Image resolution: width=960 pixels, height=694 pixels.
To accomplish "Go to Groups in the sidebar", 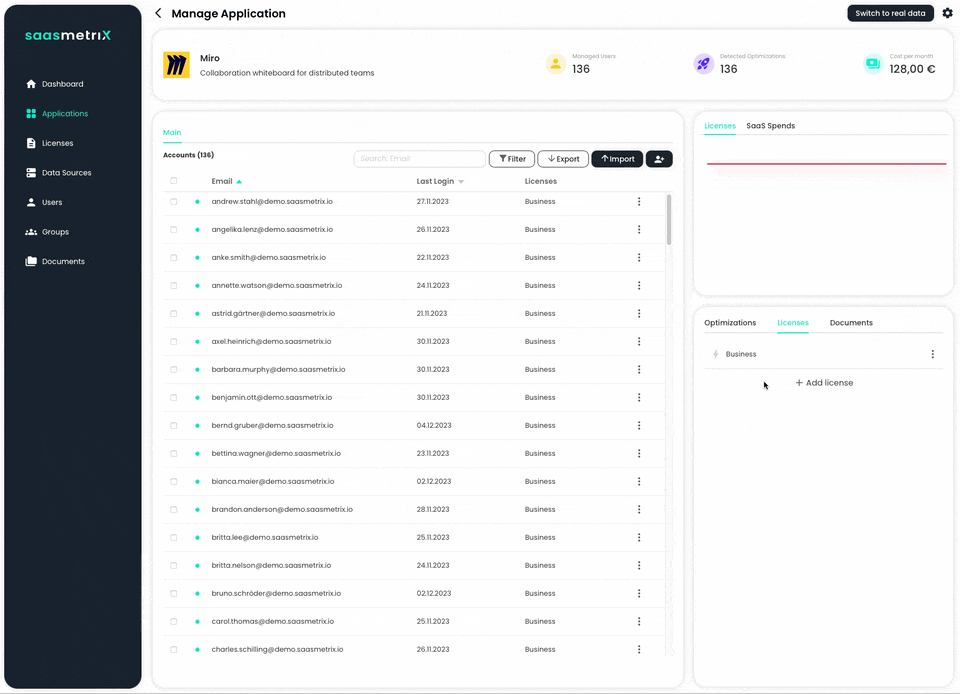I will [x=55, y=232].
